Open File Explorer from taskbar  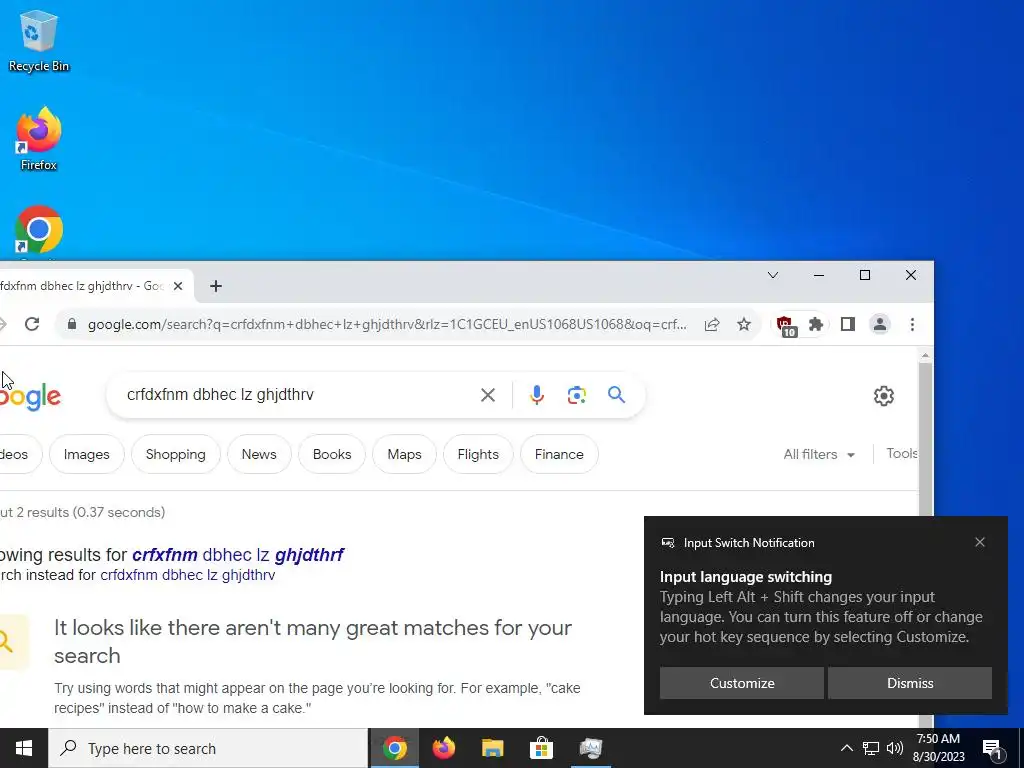492,748
